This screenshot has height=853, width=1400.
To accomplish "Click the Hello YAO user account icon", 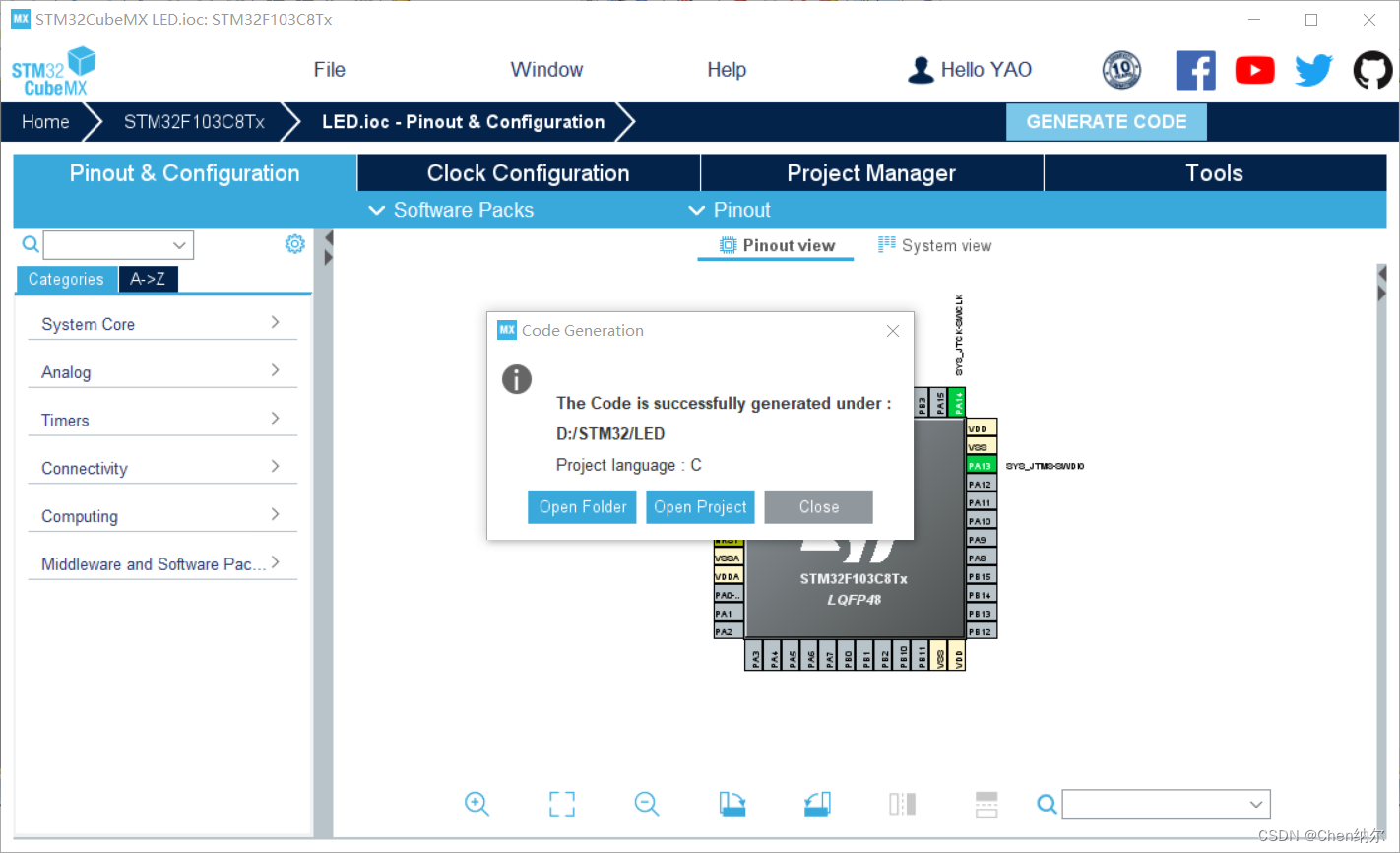I will (x=921, y=70).
